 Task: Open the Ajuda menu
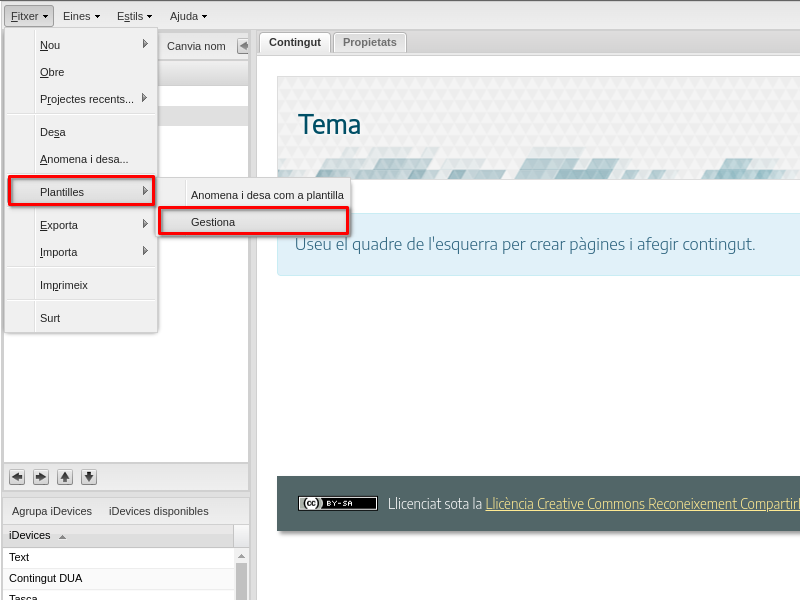point(188,16)
